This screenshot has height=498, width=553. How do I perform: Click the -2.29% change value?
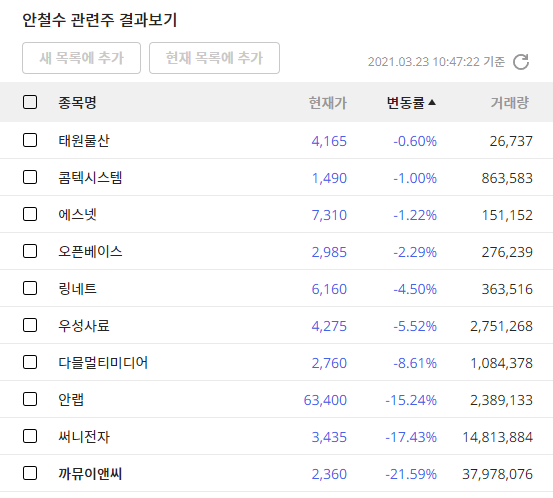pos(415,253)
